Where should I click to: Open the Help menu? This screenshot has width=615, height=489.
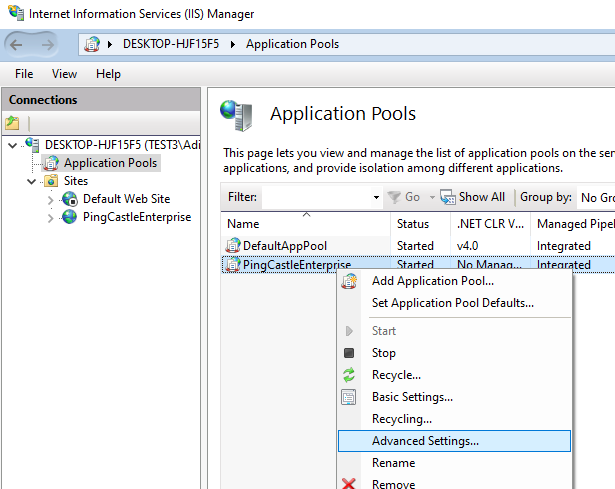pos(108,74)
